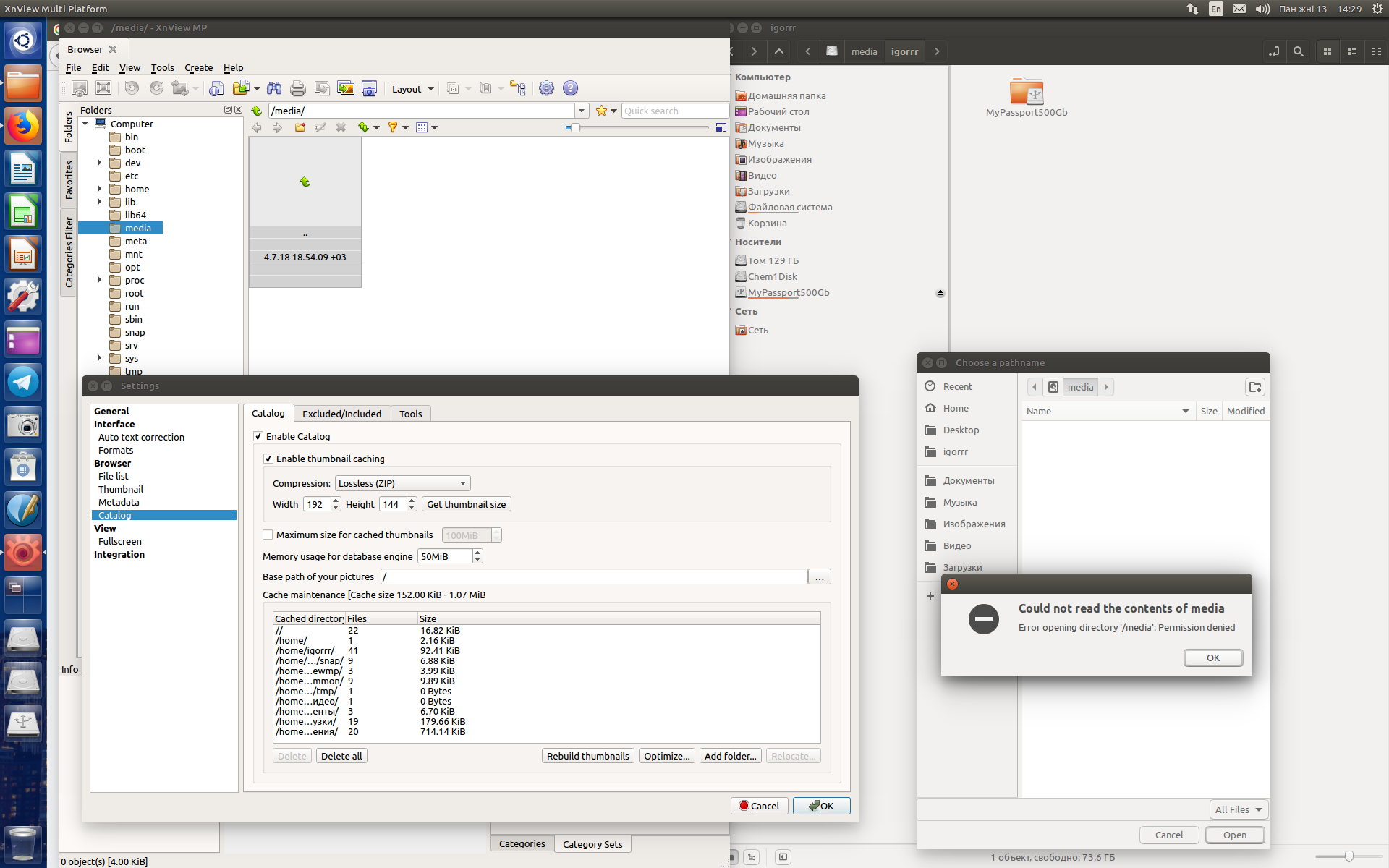Enable Maximum size for cached thumbnails
Viewport: 1389px width, 868px height.
coord(268,535)
